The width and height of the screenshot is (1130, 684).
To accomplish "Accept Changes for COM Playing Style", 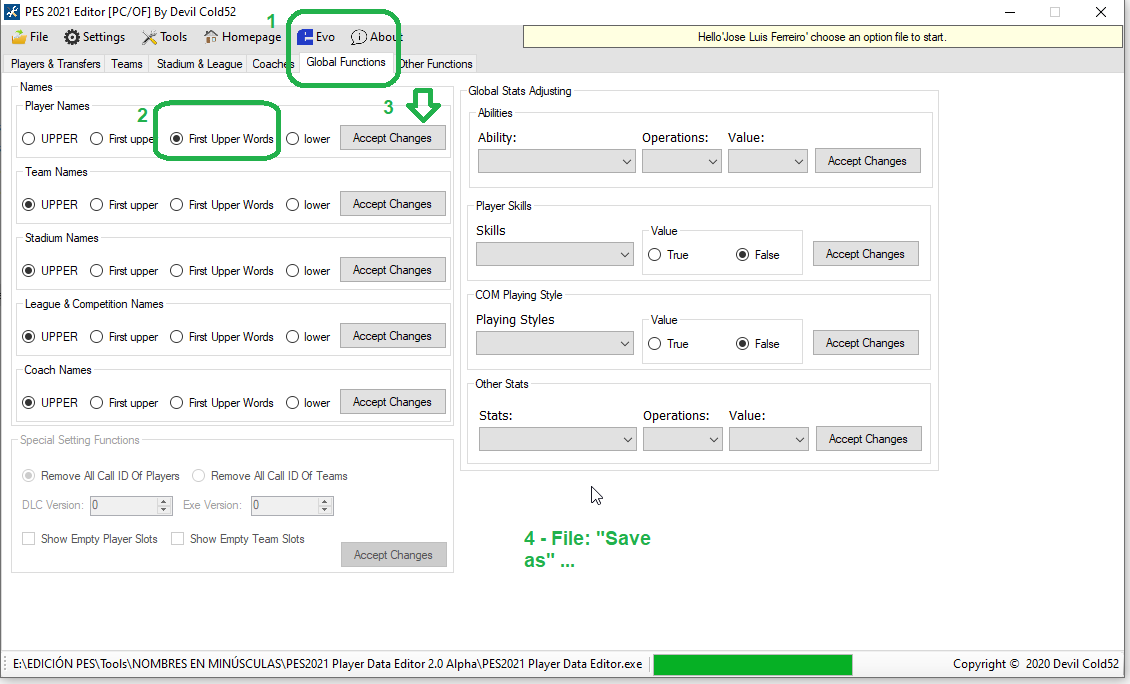I will point(866,342).
